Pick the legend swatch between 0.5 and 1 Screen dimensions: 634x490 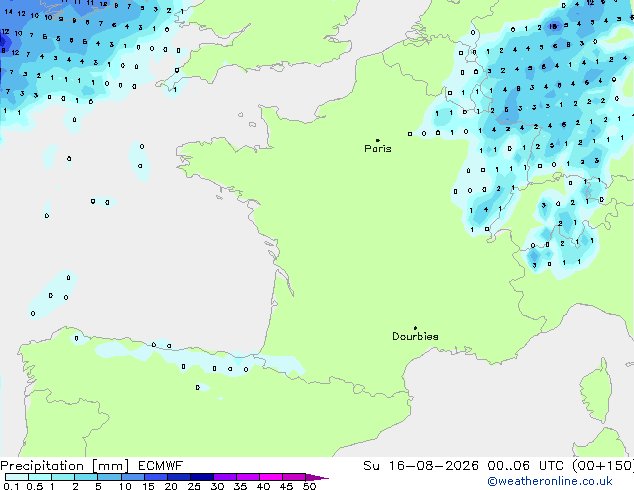point(40,477)
